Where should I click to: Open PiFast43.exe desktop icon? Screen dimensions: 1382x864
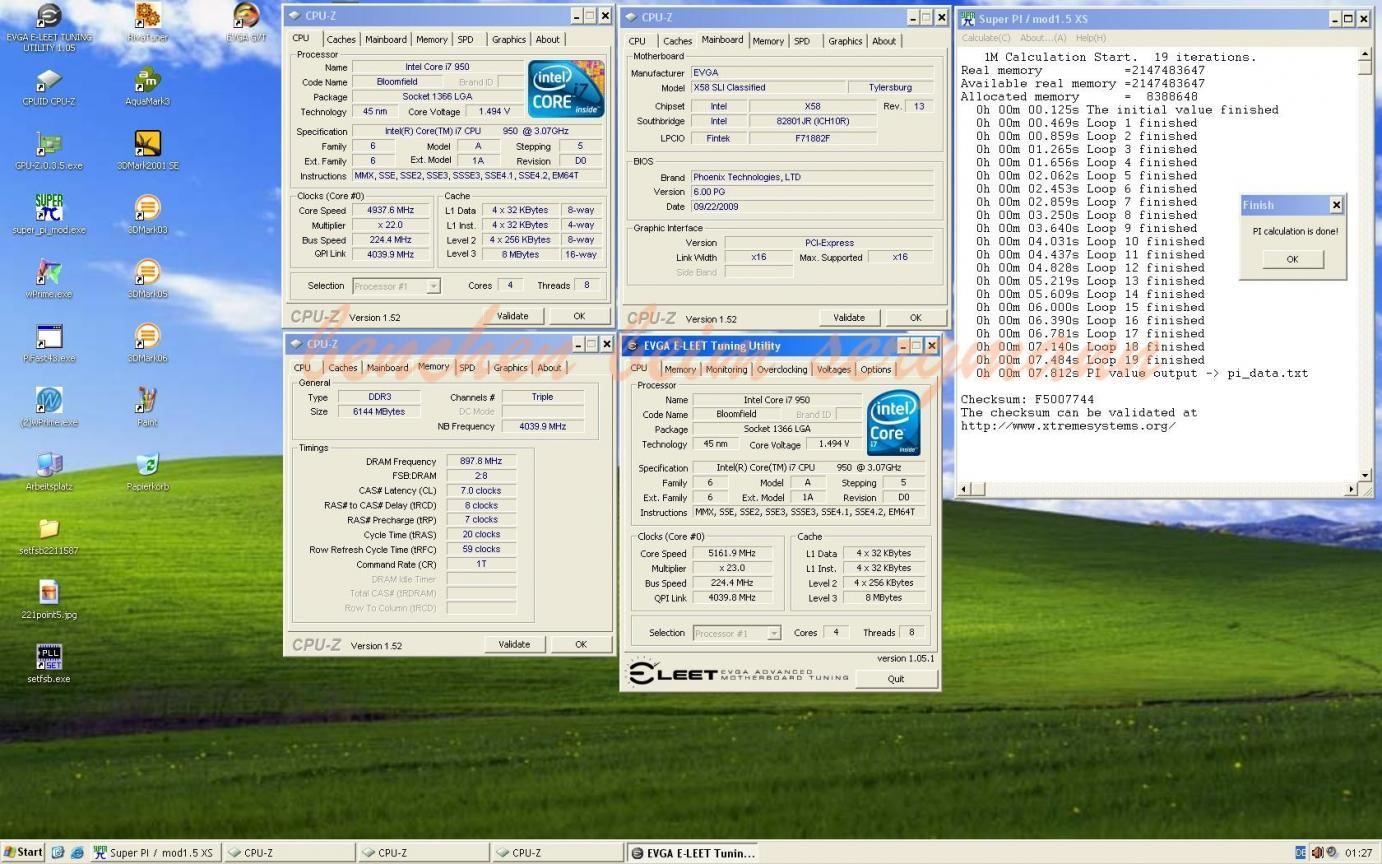click(48, 343)
